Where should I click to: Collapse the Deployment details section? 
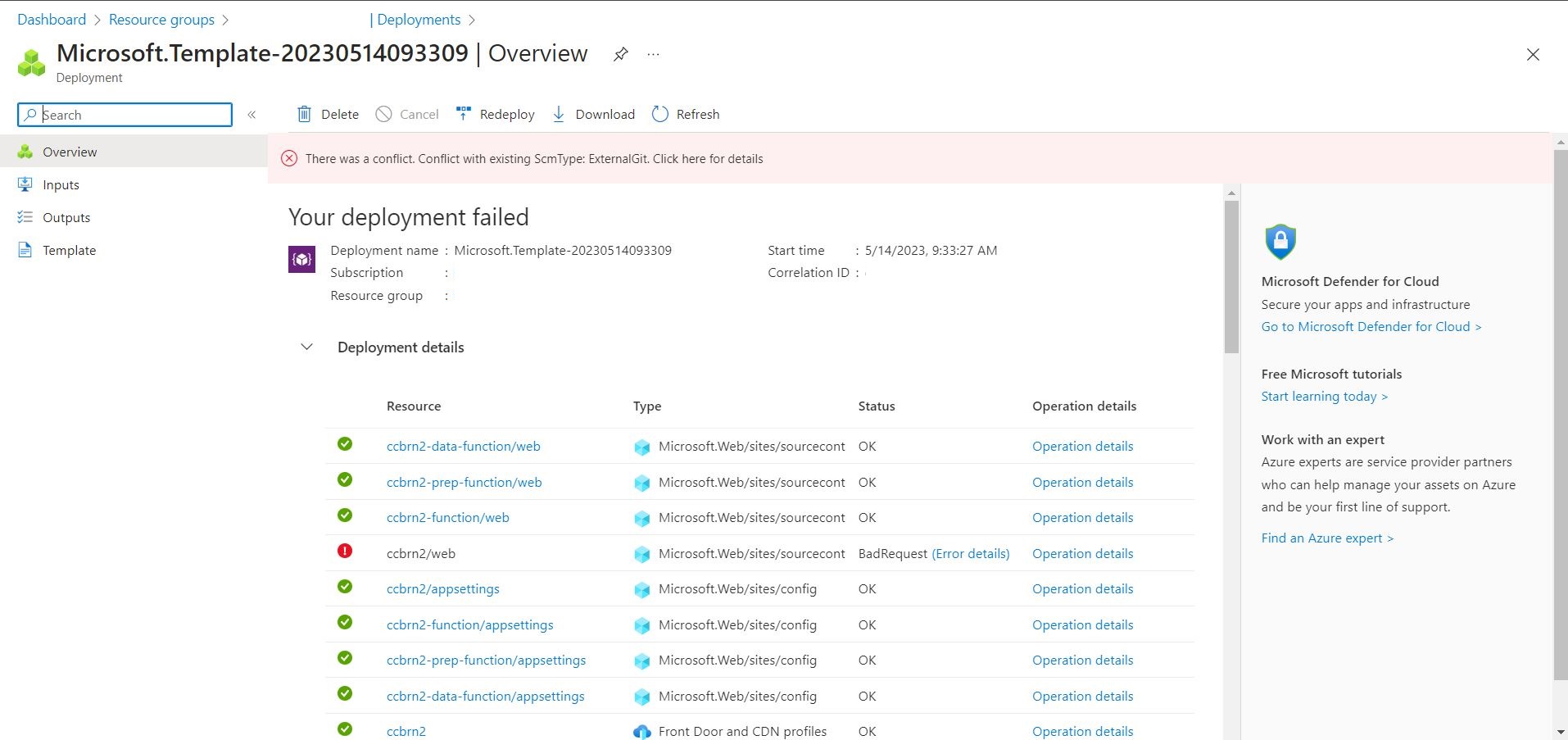(306, 347)
